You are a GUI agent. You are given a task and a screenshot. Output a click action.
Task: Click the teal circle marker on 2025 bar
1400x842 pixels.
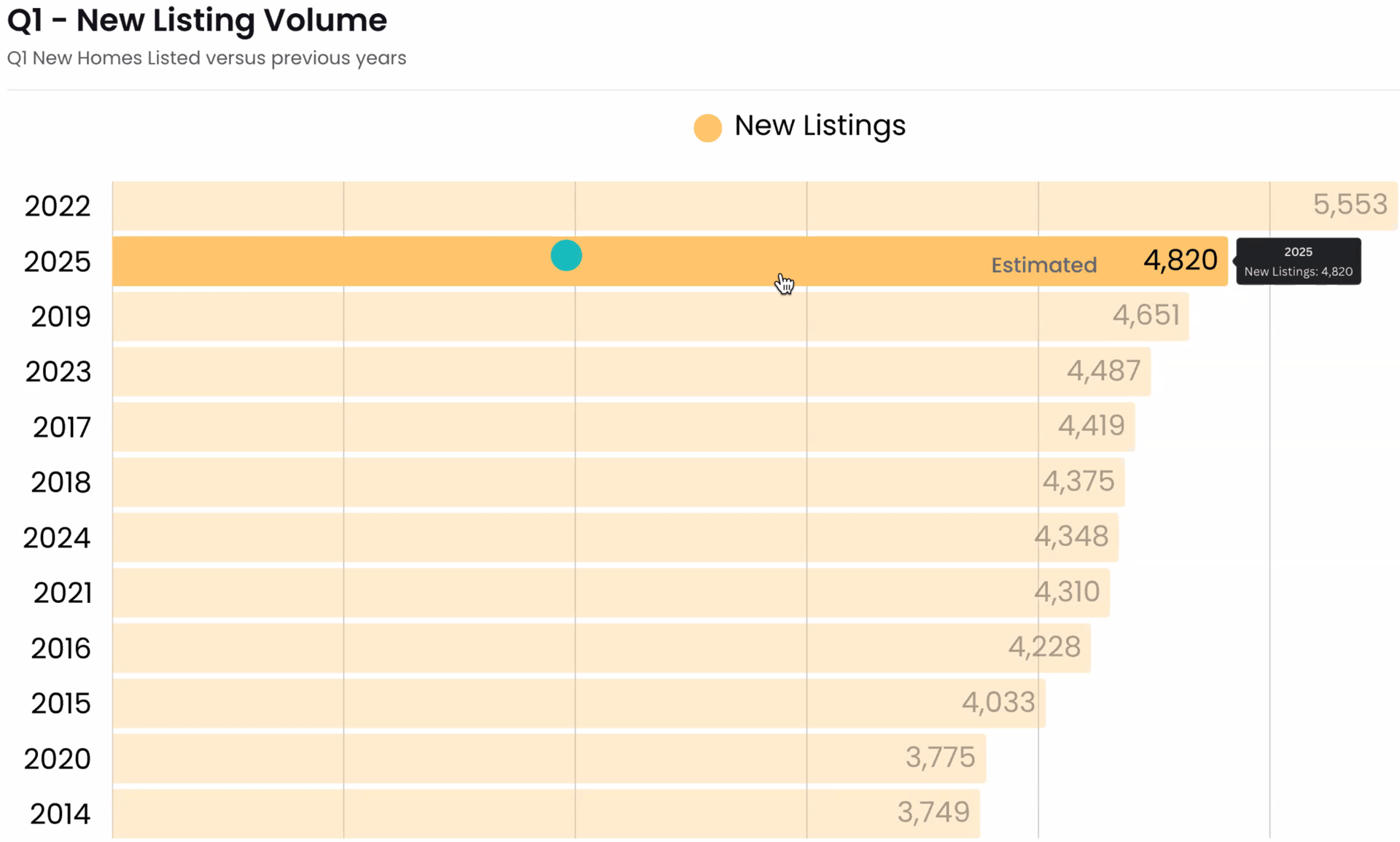[x=566, y=256]
